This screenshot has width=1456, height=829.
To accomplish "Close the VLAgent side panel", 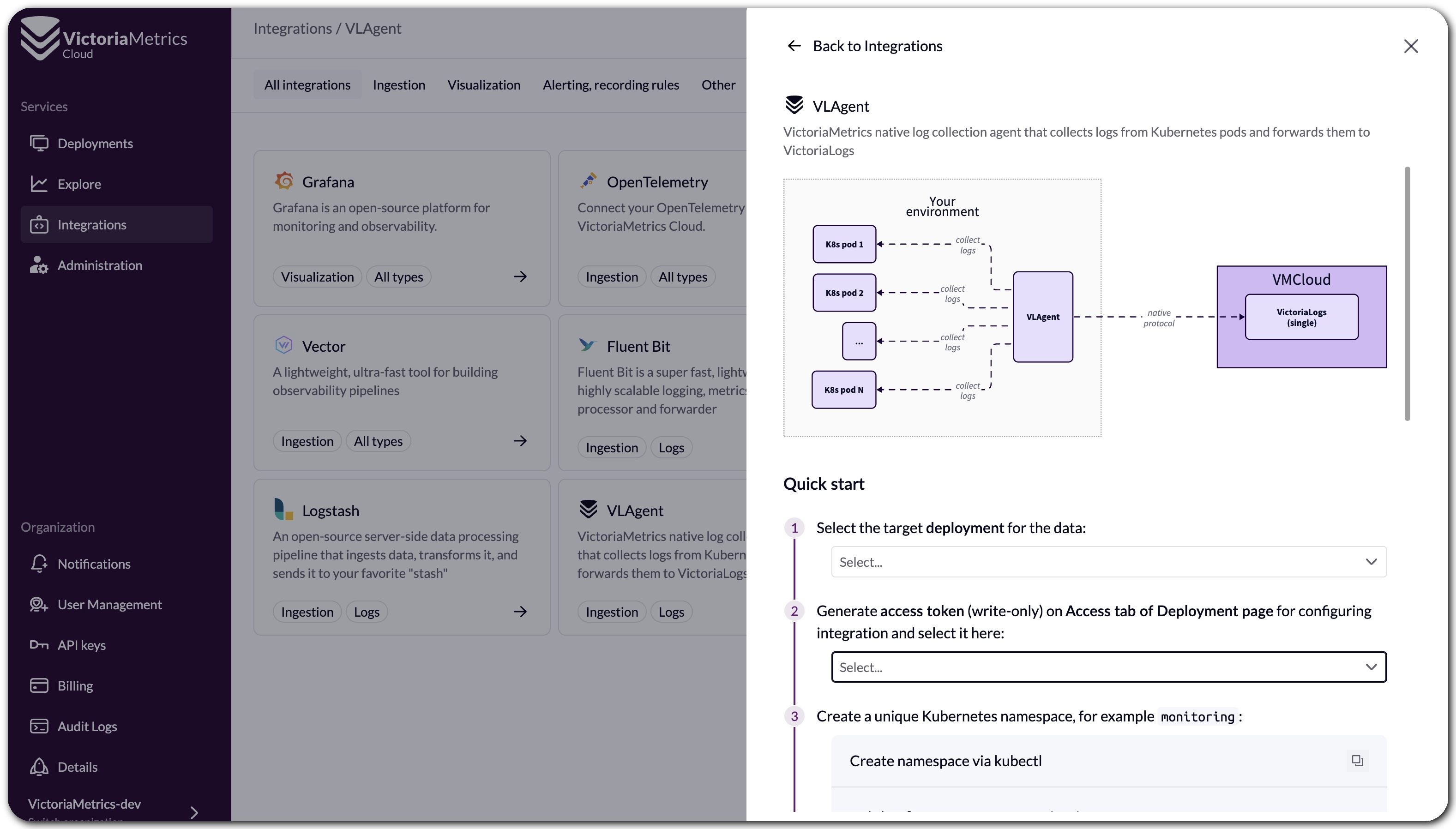I will (x=1410, y=46).
